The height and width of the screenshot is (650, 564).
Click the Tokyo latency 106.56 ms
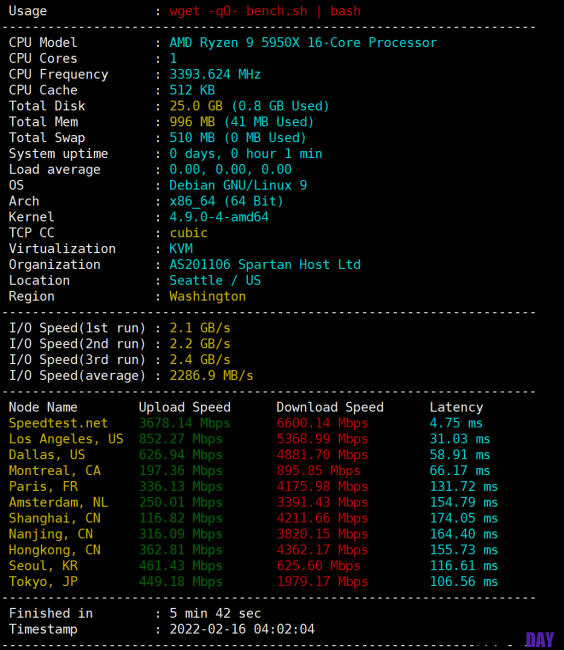(464, 582)
